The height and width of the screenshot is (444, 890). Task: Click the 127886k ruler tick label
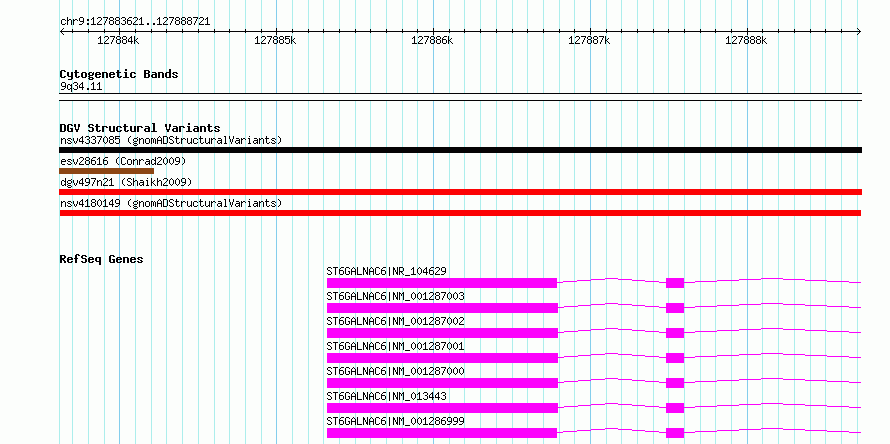pyautogui.click(x=433, y=40)
